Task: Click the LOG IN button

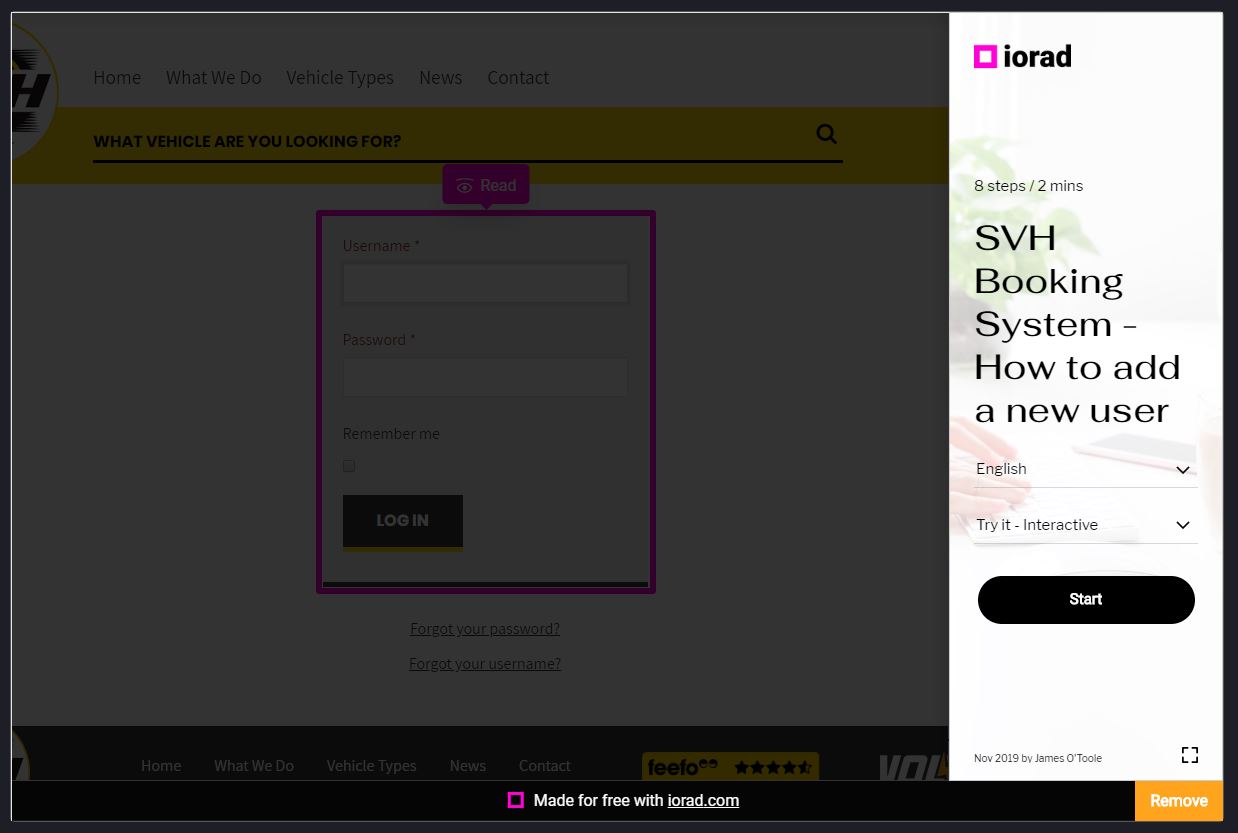Action: coord(402,521)
